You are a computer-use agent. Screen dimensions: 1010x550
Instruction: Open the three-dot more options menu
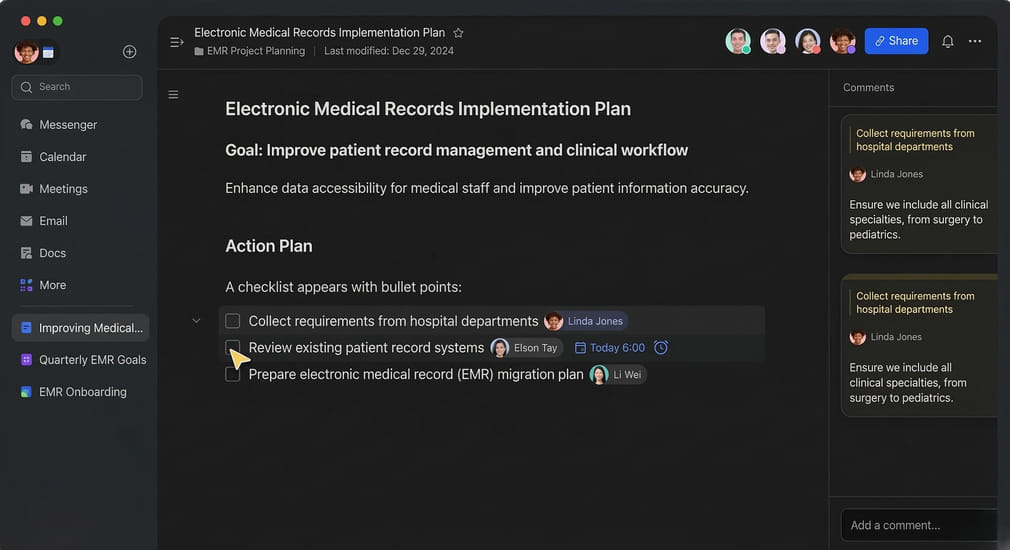point(975,41)
